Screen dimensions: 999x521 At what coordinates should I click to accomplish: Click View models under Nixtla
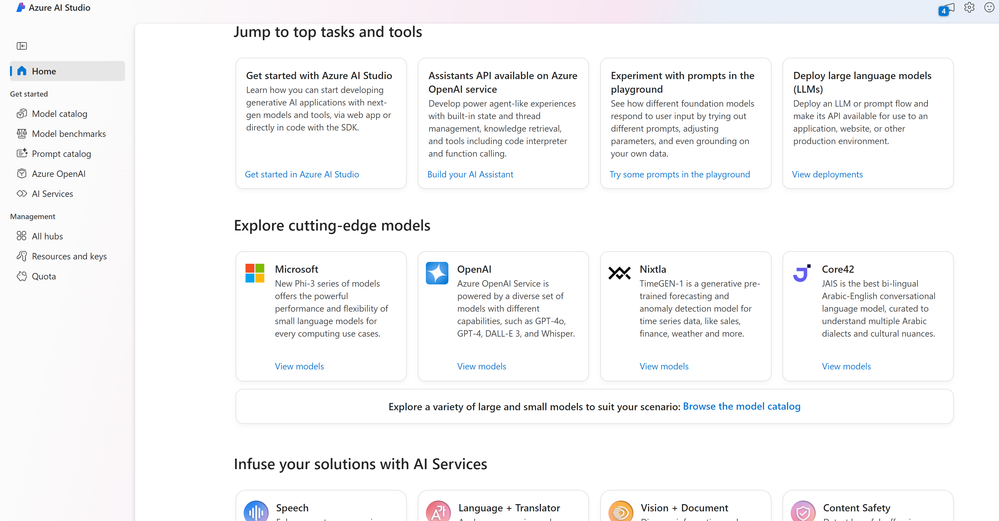(664, 366)
